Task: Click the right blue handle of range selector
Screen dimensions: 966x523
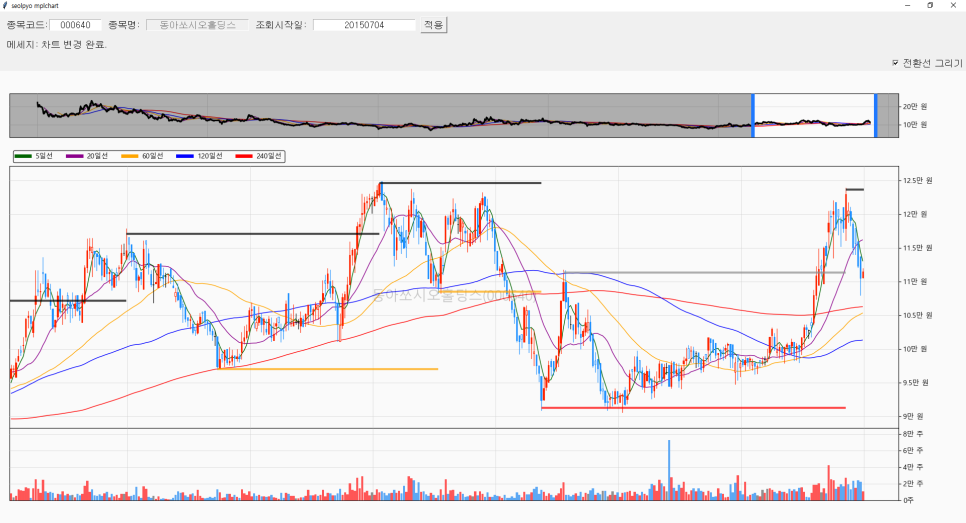Action: tap(875, 115)
